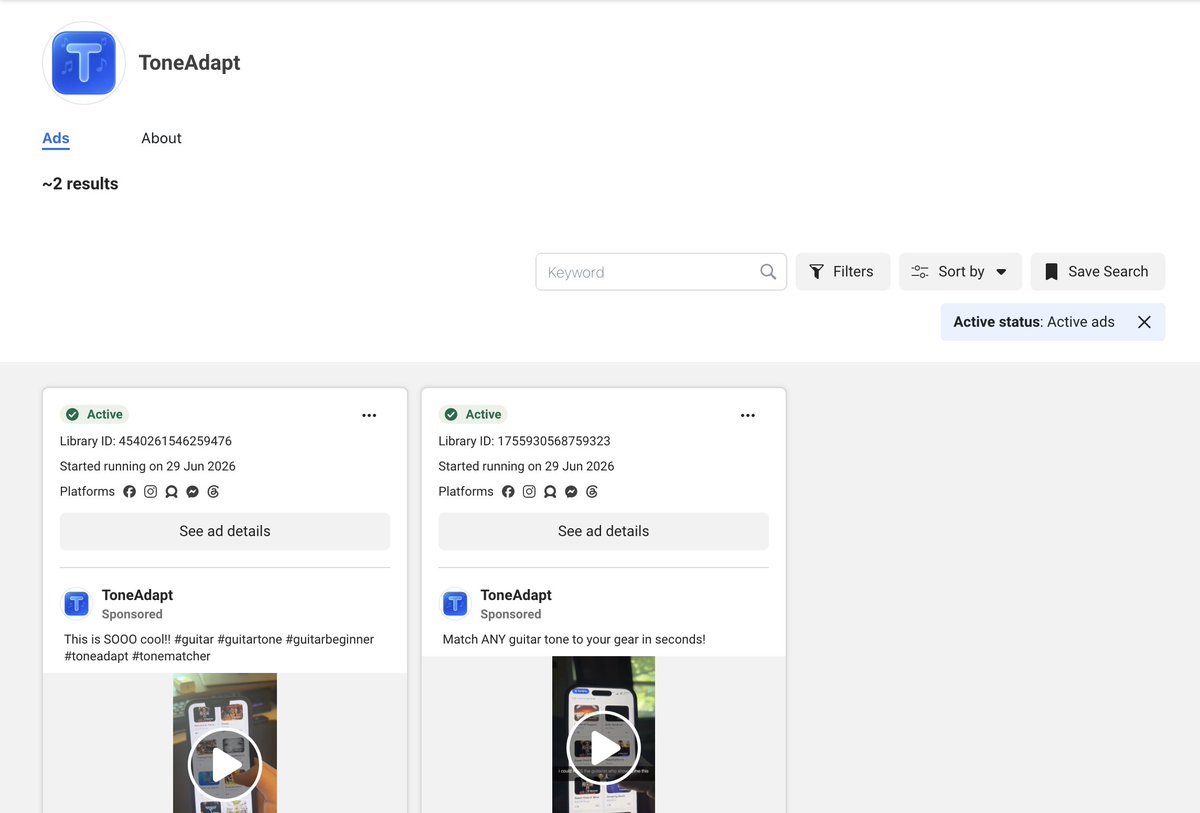
Task: Open options menu for ad 4540261546259476
Action: pos(369,415)
